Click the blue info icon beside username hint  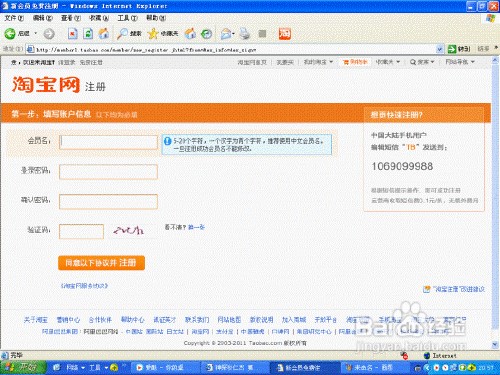[x=168, y=141]
